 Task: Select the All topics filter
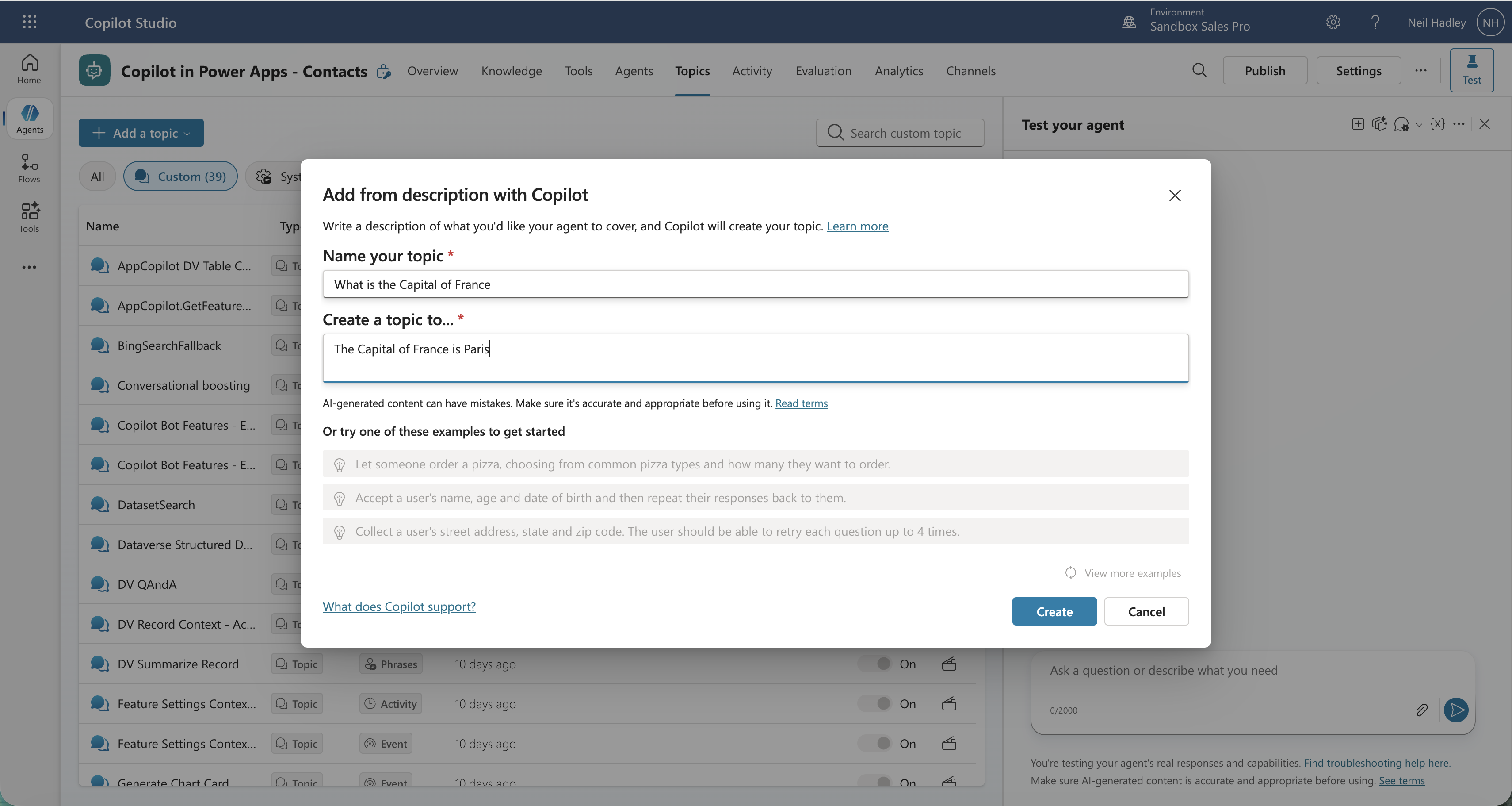(97, 176)
